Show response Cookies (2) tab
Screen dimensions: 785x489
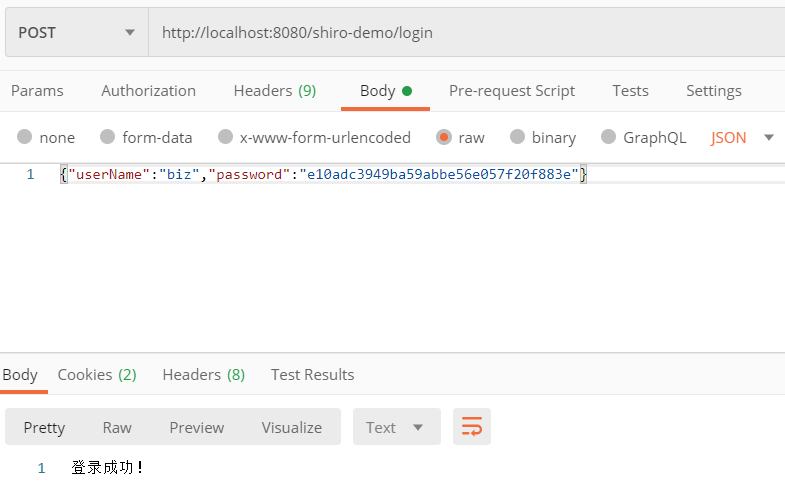96,375
